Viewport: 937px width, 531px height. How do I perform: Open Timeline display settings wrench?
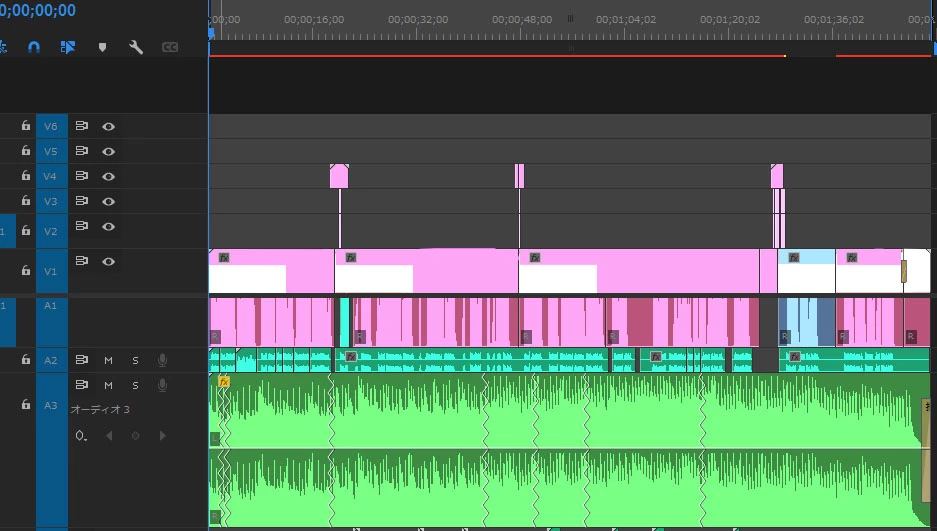click(x=136, y=47)
